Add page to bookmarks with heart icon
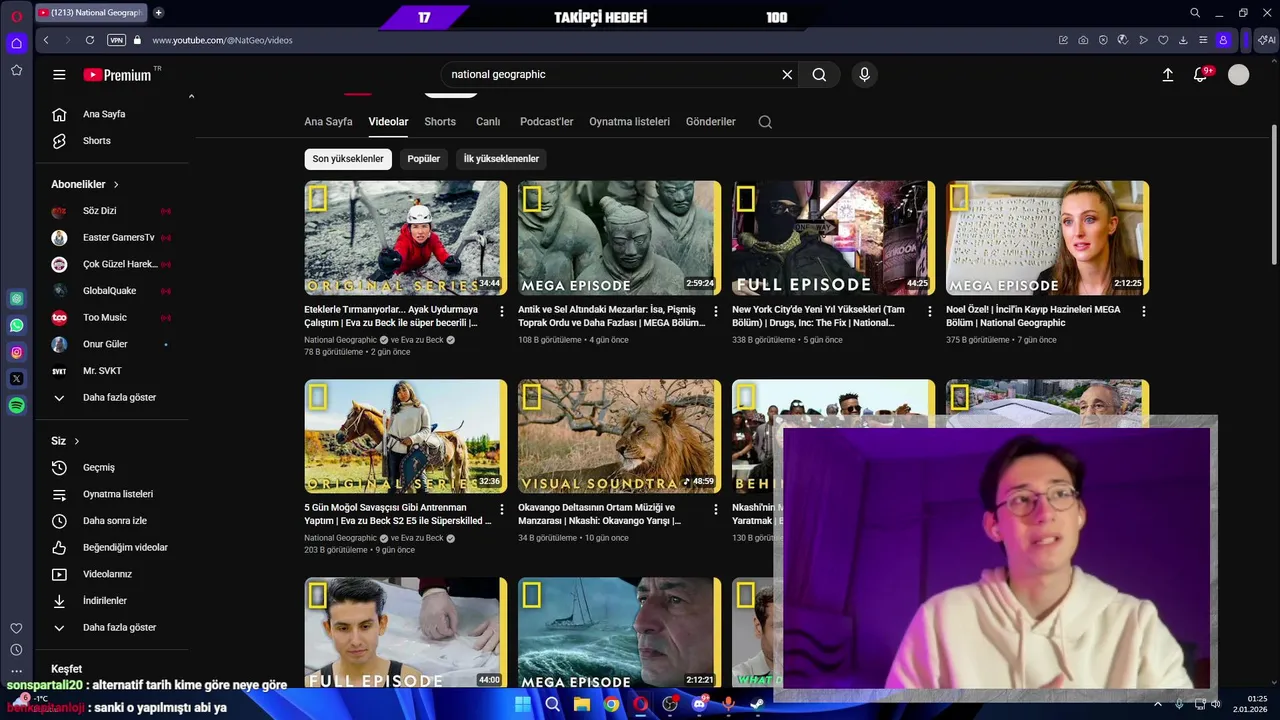The image size is (1280, 720). click(x=1163, y=40)
